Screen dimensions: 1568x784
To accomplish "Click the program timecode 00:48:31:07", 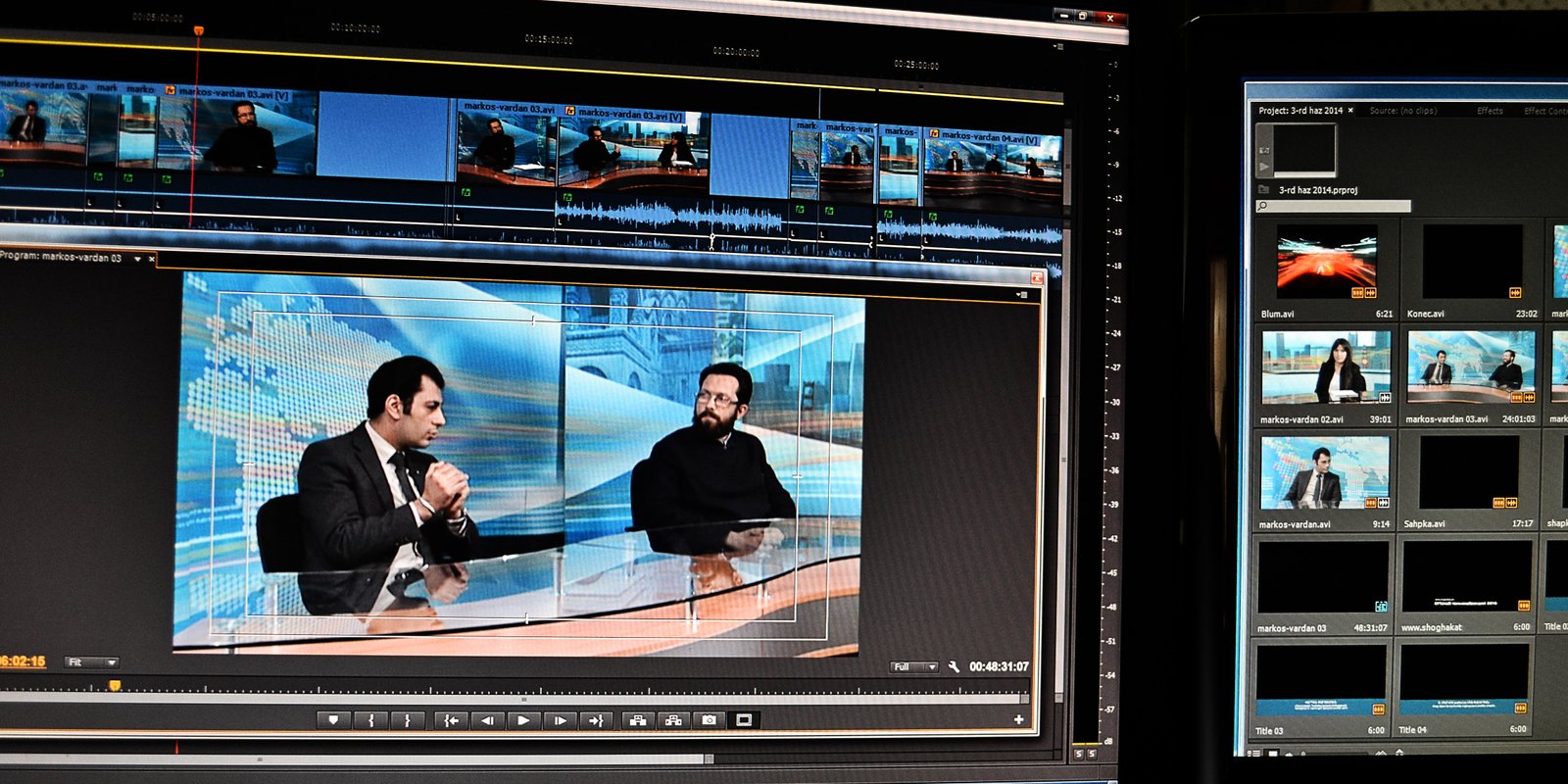I will click(x=999, y=666).
